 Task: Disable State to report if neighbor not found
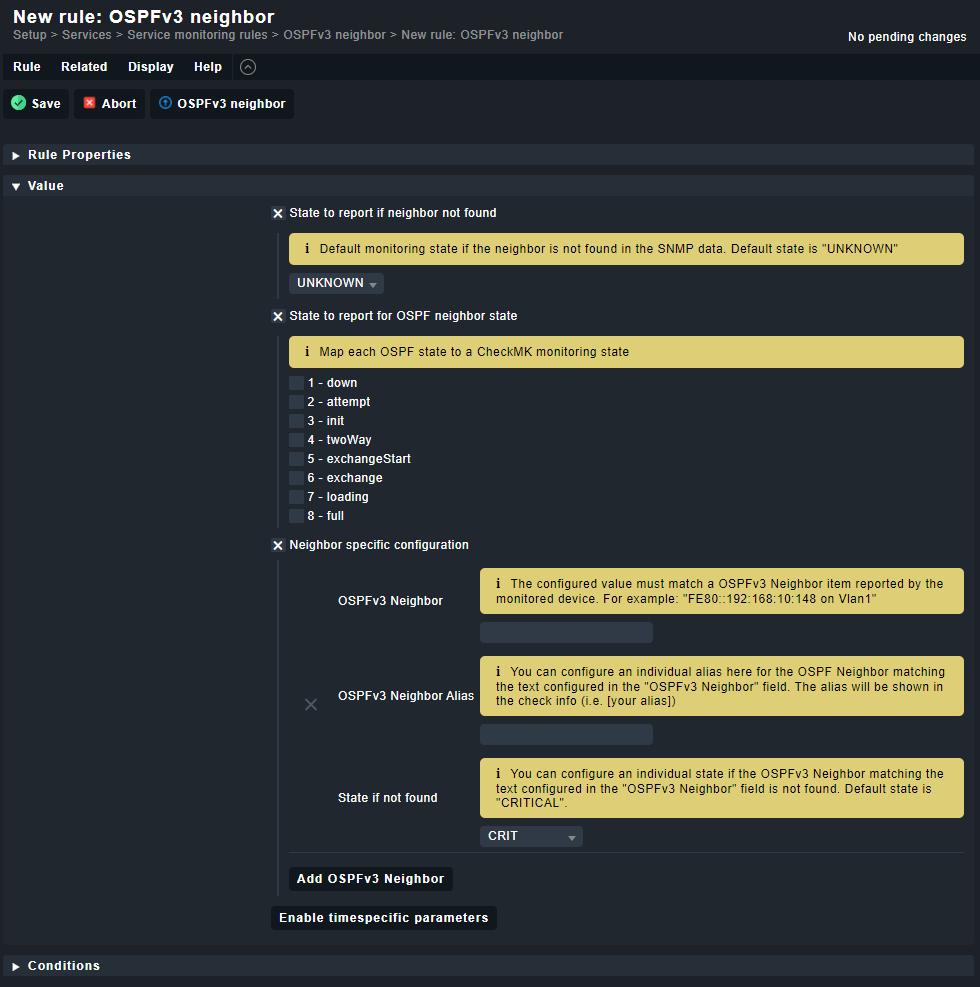pos(278,213)
